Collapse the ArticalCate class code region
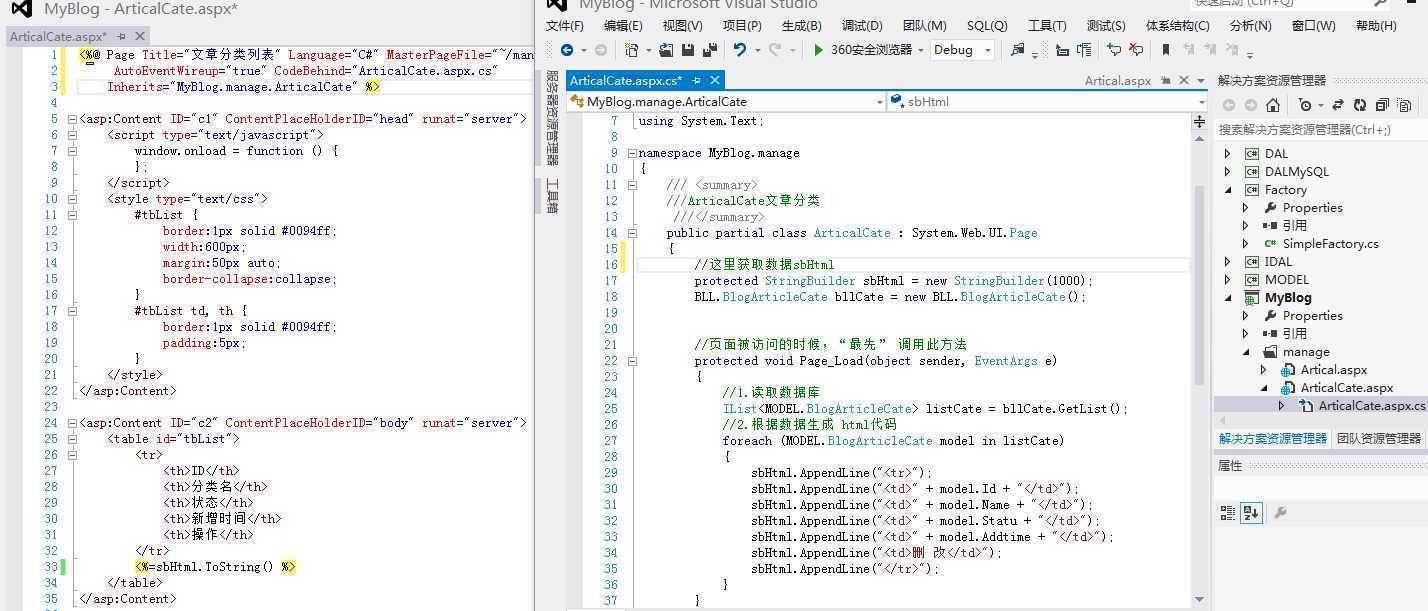 pos(632,233)
